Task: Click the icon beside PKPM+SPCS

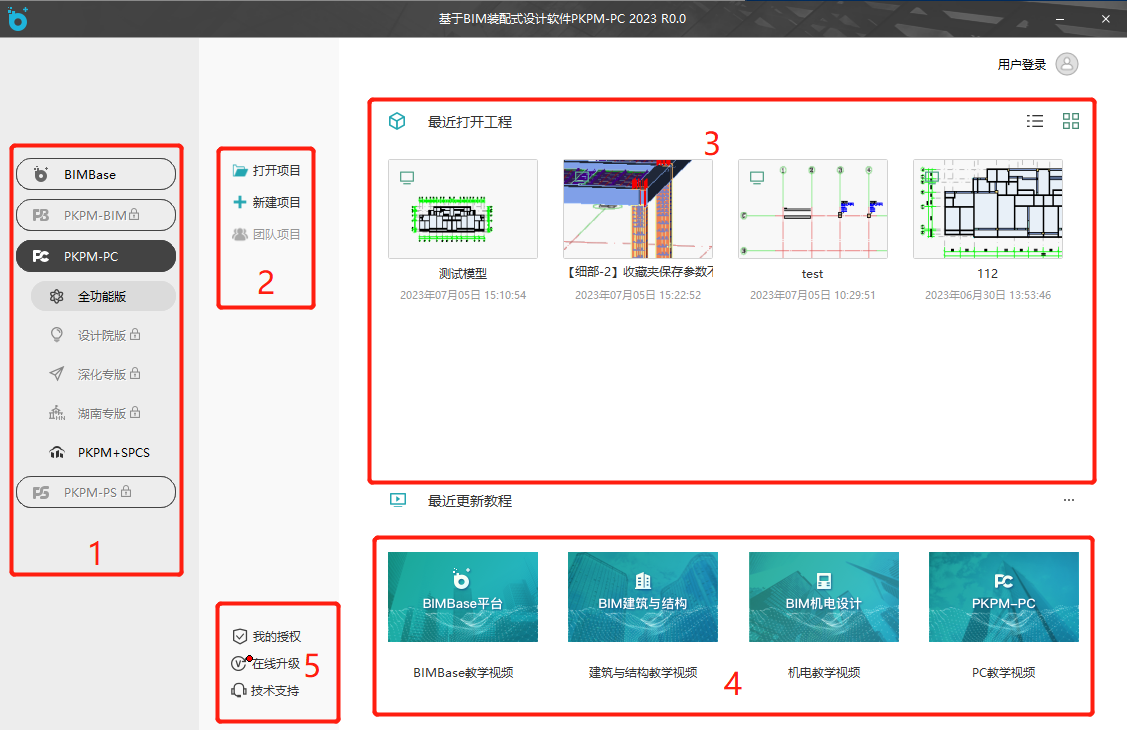Action: tap(57, 452)
